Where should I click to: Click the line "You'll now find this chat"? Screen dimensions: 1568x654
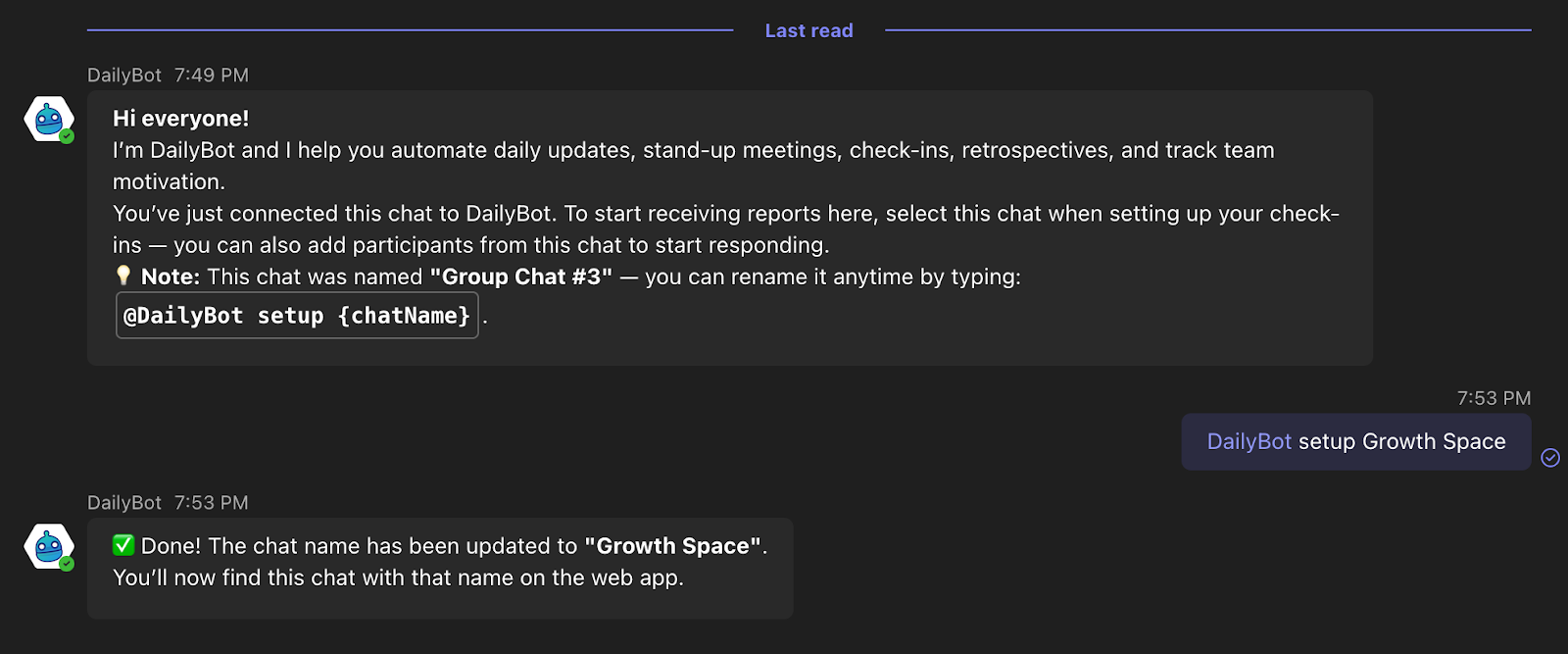(399, 578)
